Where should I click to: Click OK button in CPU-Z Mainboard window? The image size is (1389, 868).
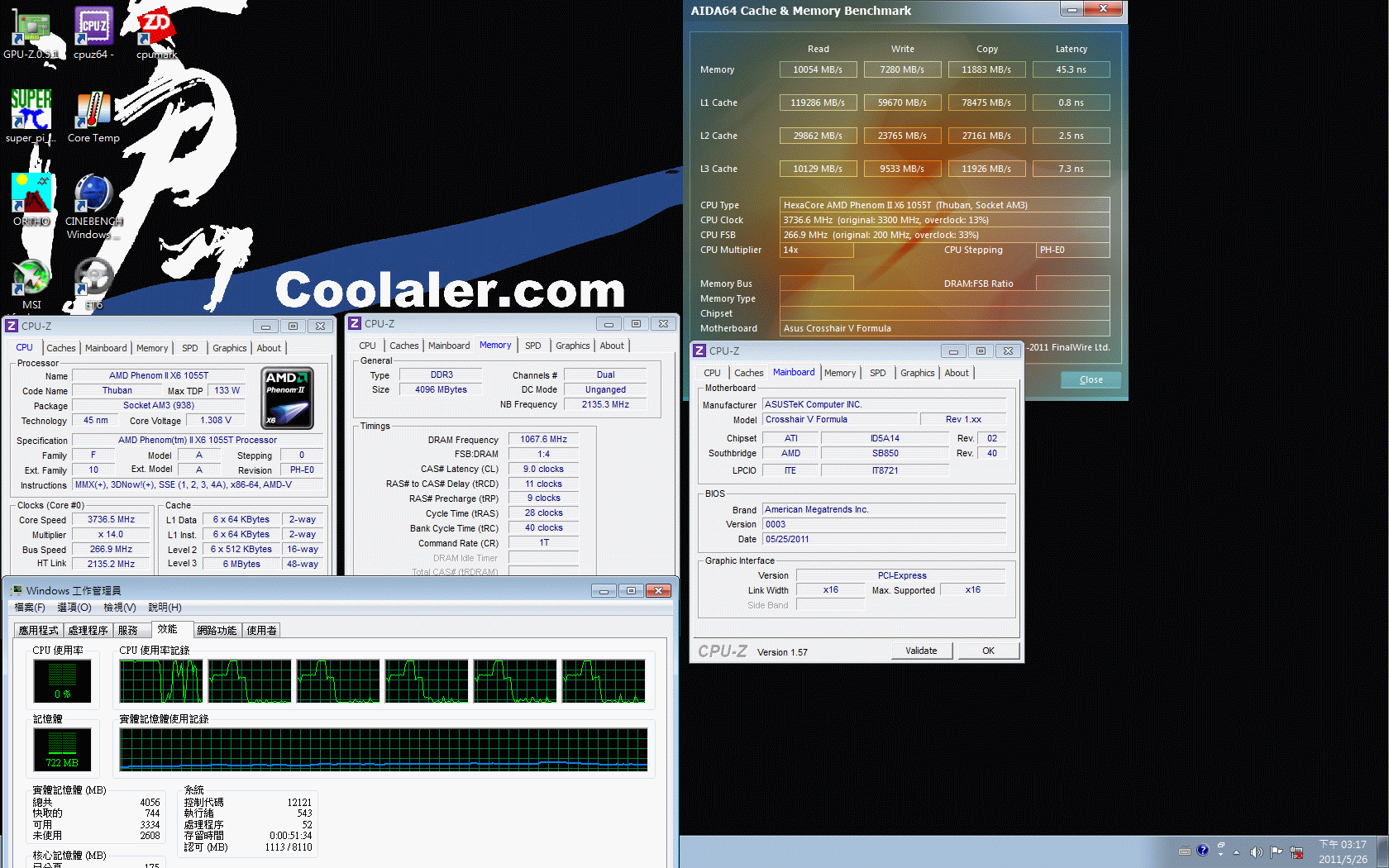tap(988, 651)
